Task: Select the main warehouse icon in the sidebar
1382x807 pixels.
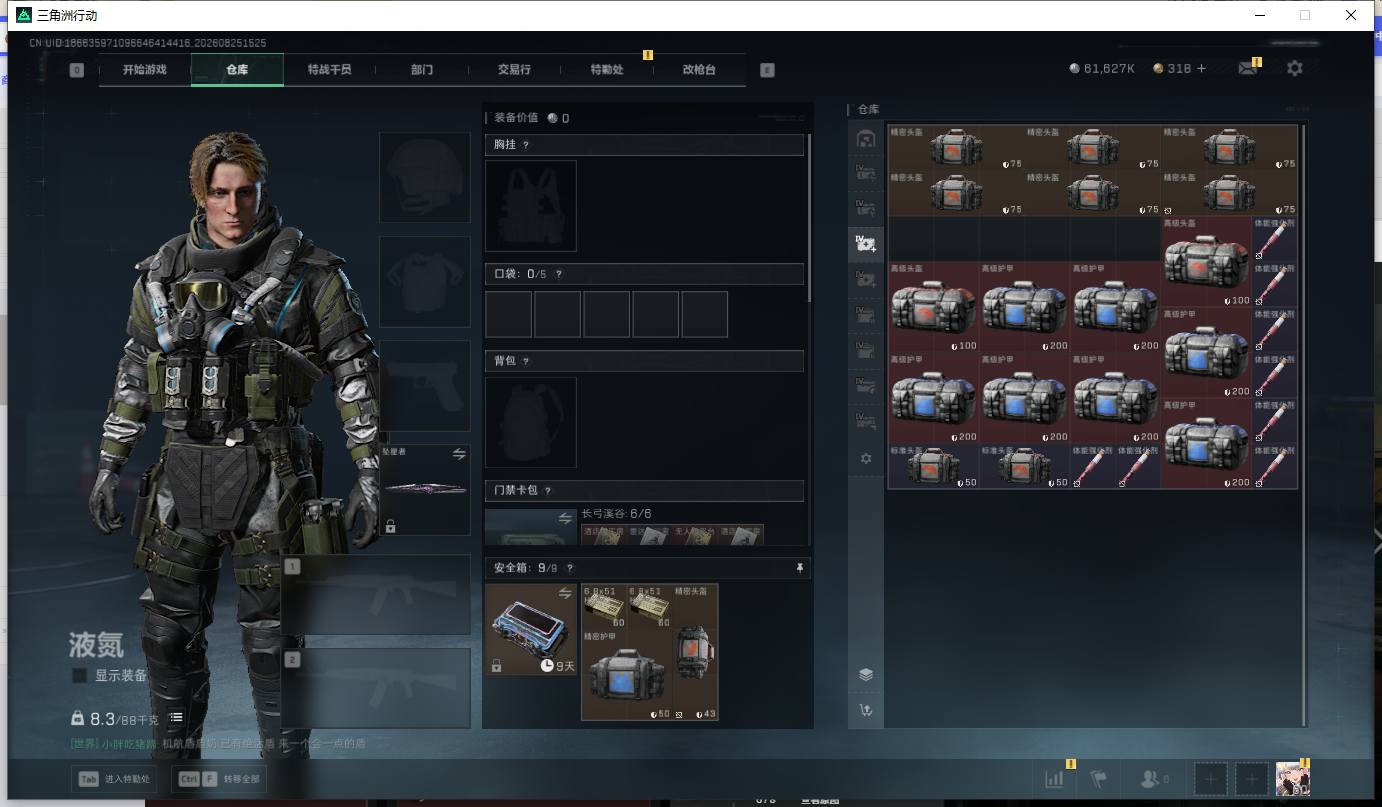Action: tap(866, 139)
